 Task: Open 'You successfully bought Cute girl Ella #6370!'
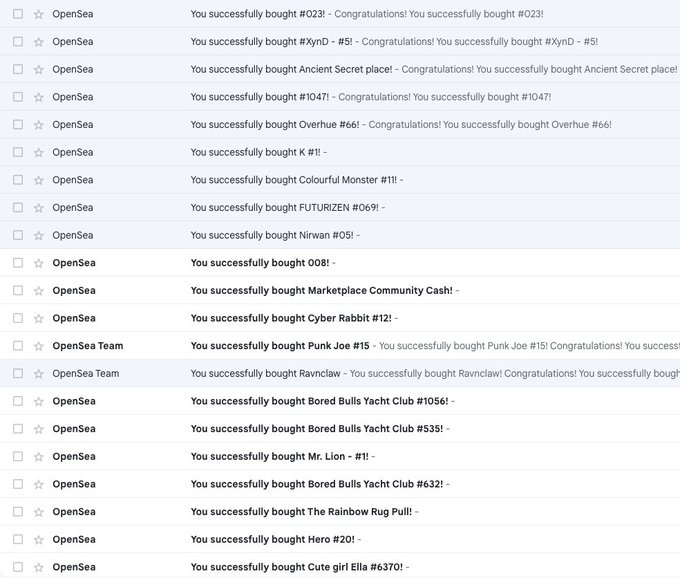pyautogui.click(x=297, y=567)
